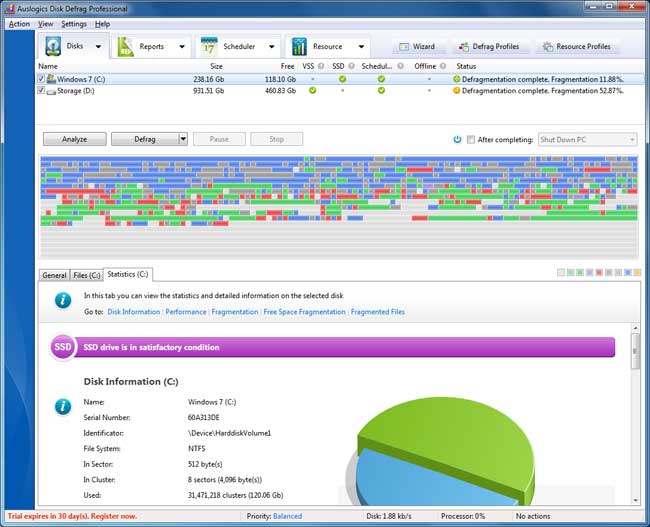
Task: Click the VSS green check for Storage (D:)
Action: tap(313, 90)
